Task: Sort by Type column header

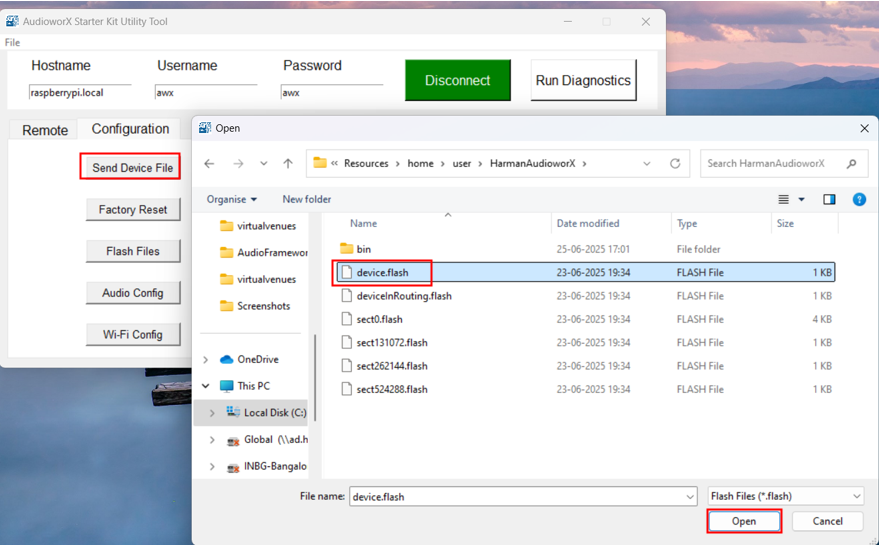Action: point(687,224)
